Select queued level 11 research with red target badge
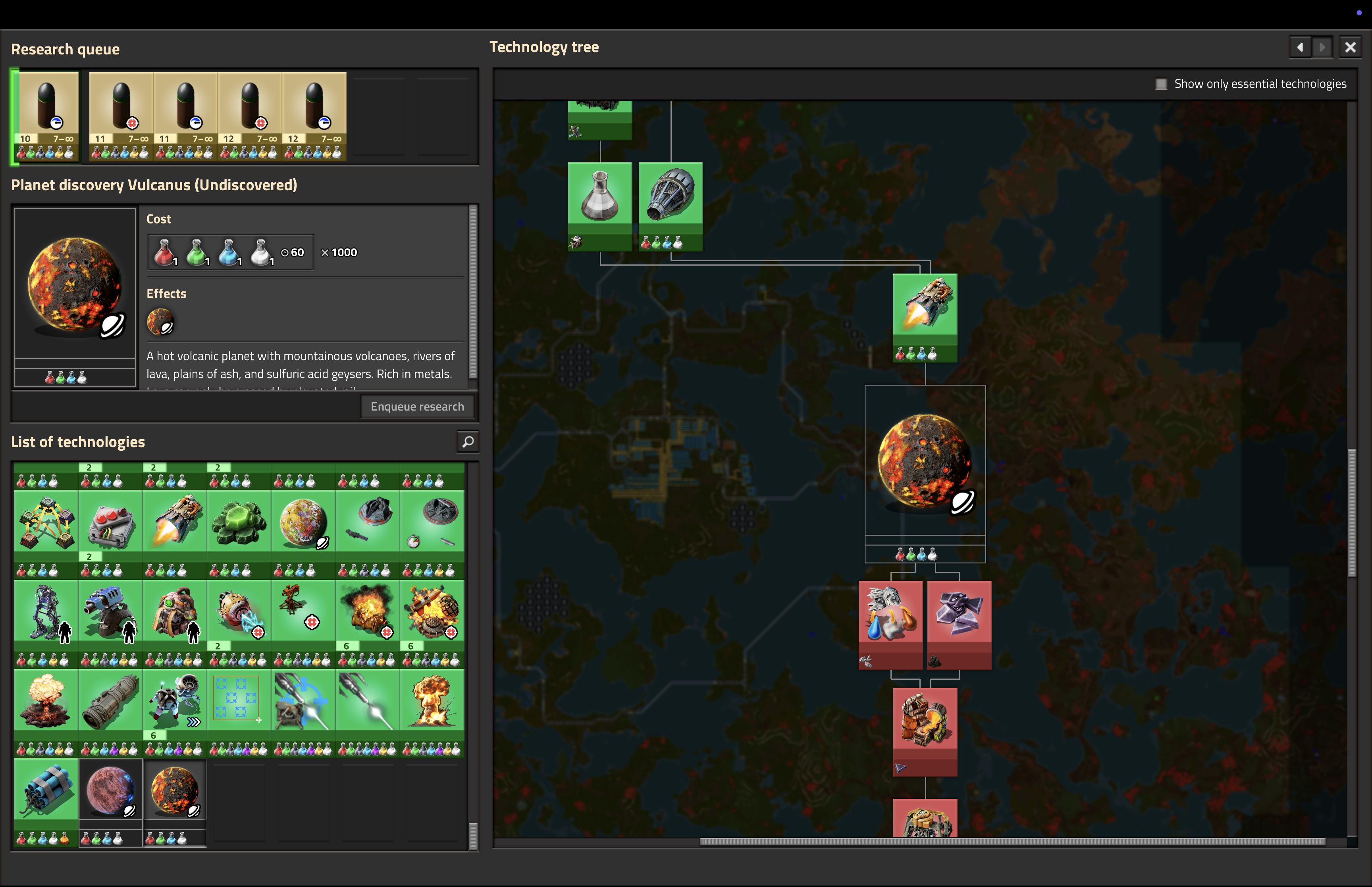1372x887 pixels. point(121,116)
